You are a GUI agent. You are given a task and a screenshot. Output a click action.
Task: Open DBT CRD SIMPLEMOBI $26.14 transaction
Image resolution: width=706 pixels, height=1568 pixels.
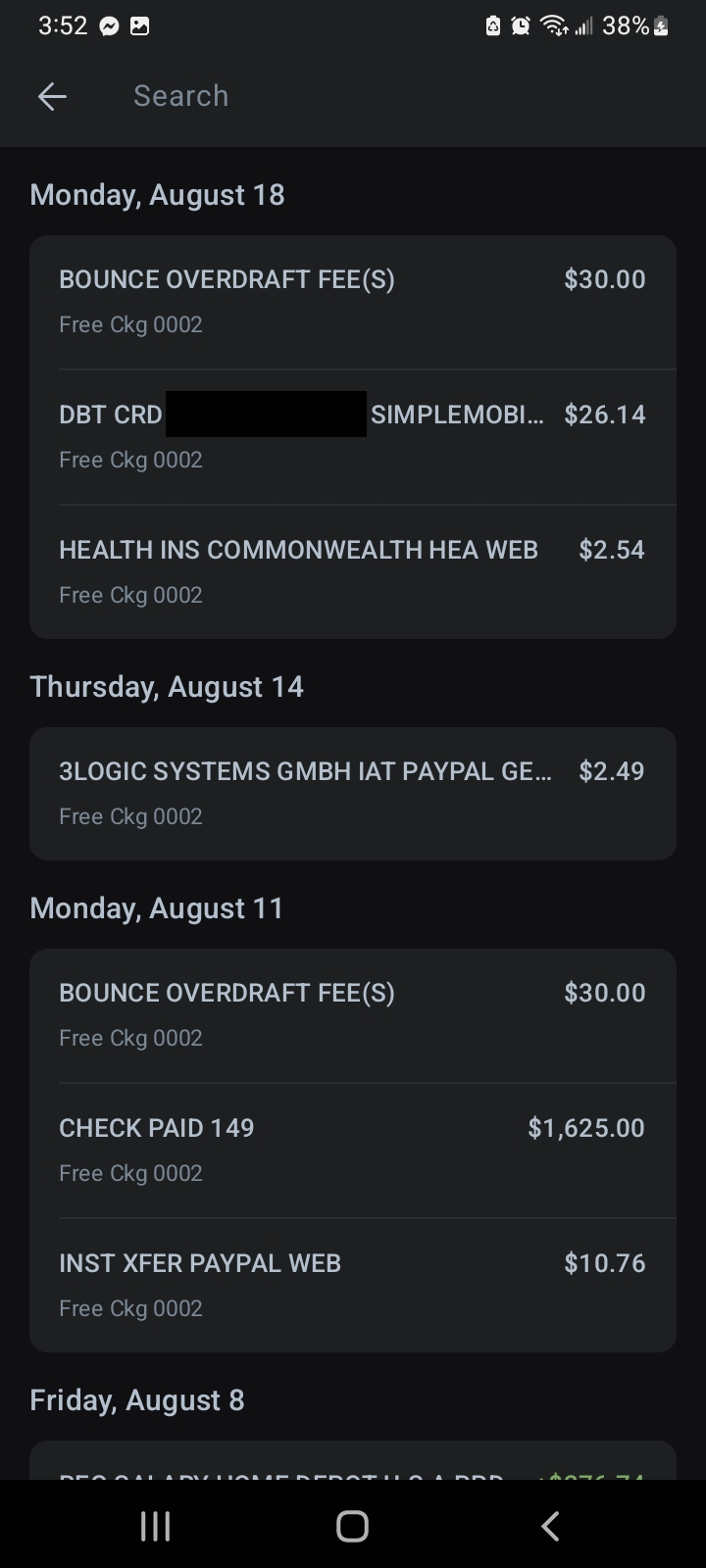[x=353, y=436]
